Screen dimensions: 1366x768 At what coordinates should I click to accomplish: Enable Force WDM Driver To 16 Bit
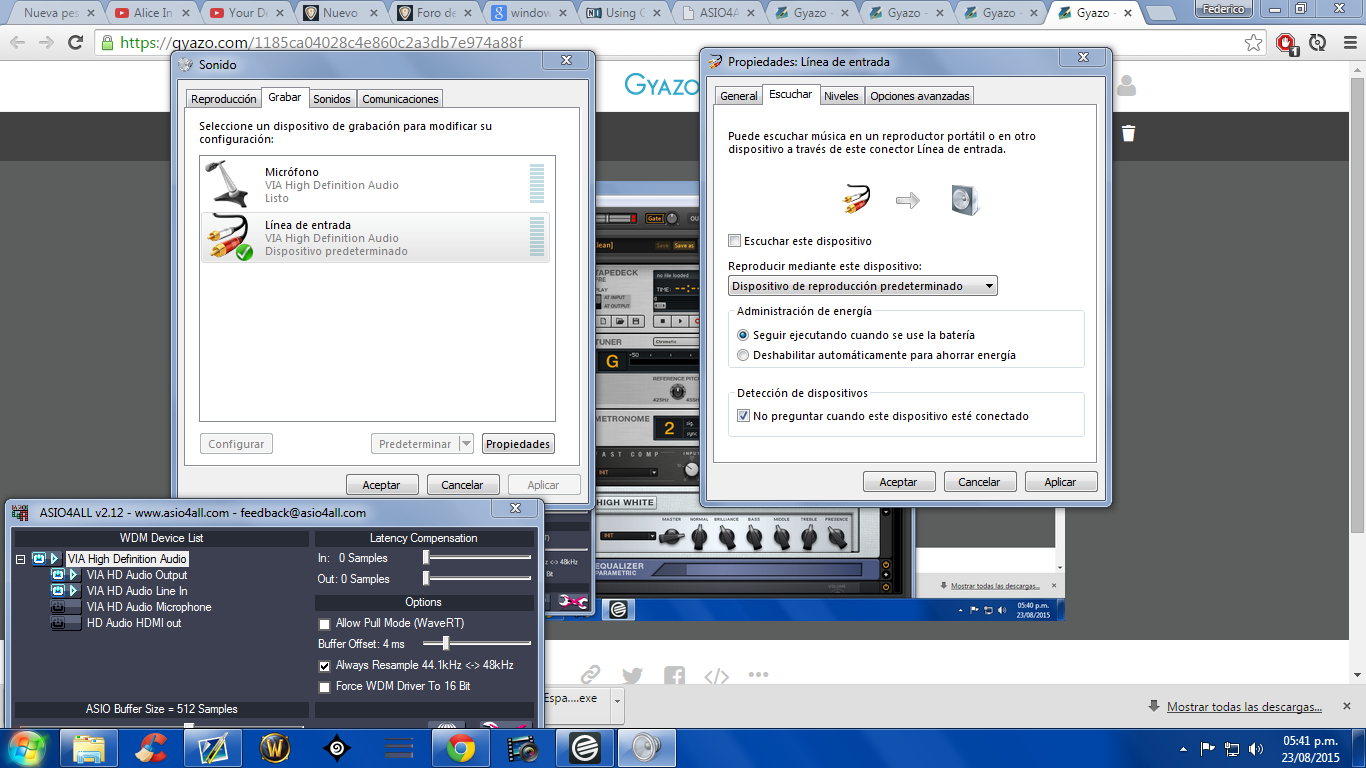324,686
